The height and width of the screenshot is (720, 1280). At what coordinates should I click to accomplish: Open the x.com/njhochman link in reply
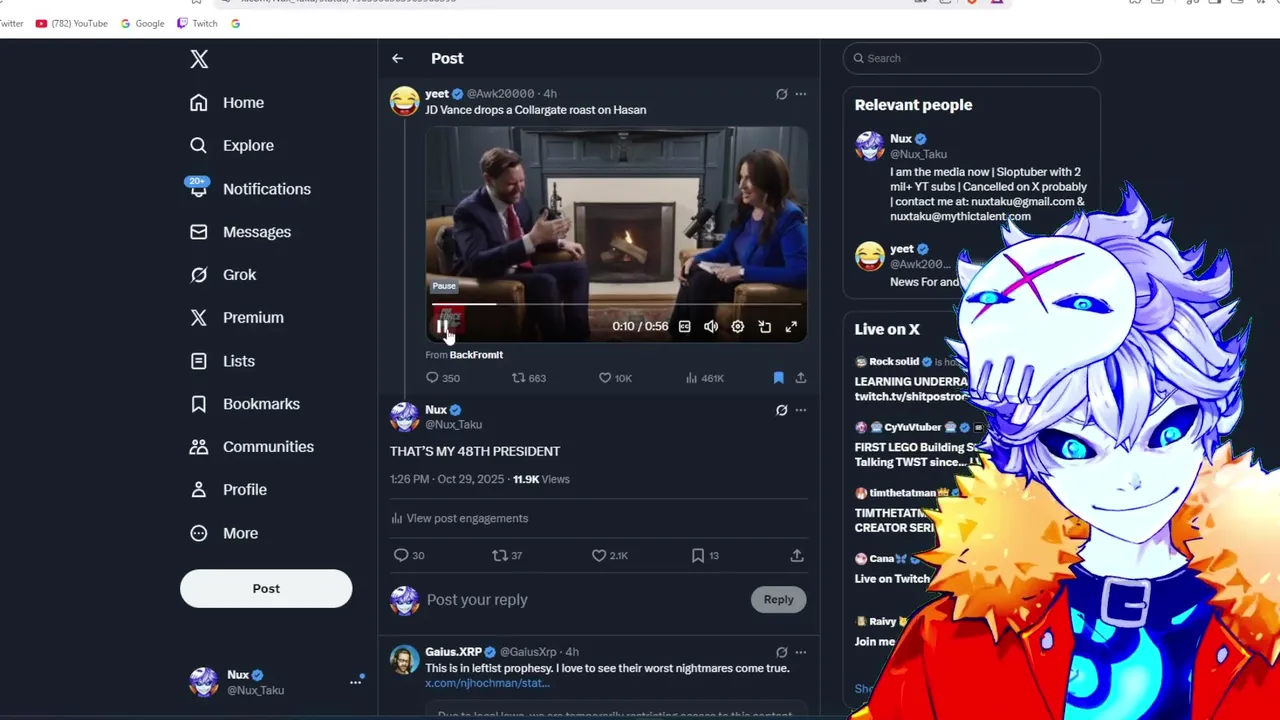coord(487,683)
